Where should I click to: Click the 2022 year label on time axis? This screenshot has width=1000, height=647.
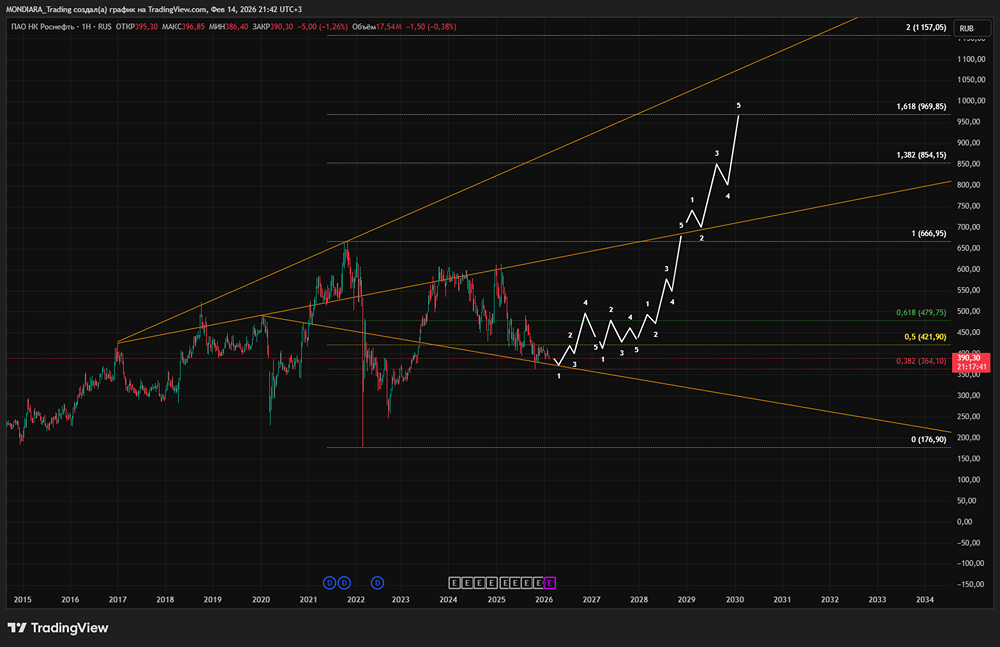coord(356,600)
